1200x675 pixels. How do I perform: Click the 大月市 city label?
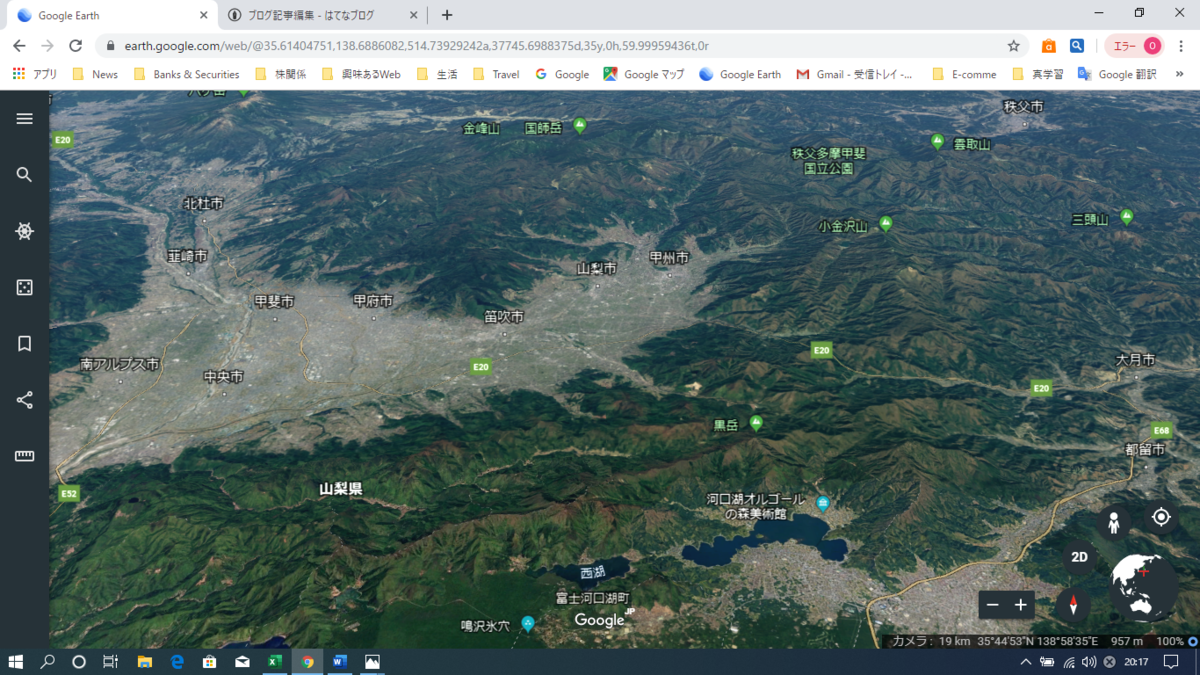(1136, 360)
